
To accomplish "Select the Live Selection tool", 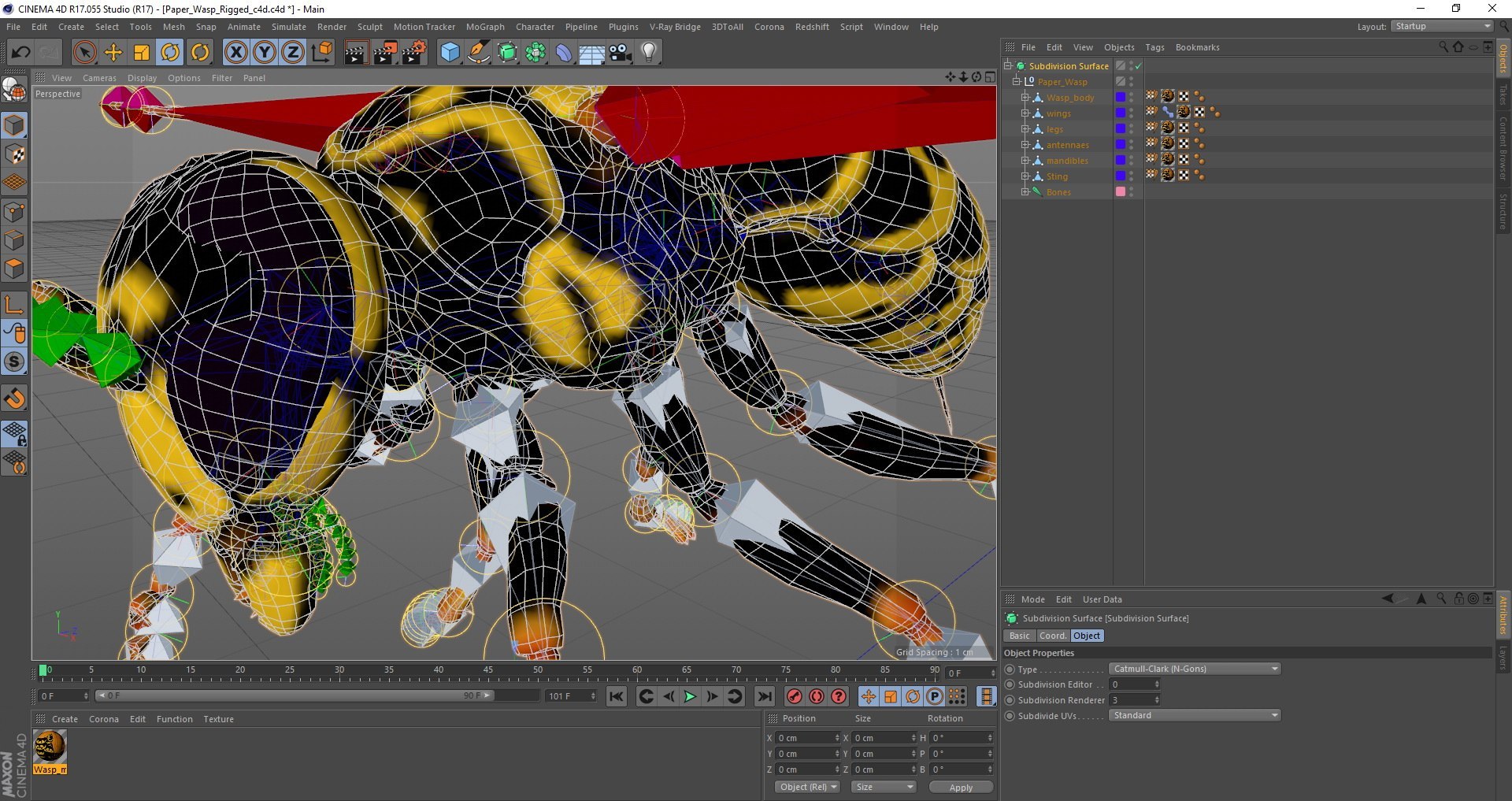I will [84, 53].
